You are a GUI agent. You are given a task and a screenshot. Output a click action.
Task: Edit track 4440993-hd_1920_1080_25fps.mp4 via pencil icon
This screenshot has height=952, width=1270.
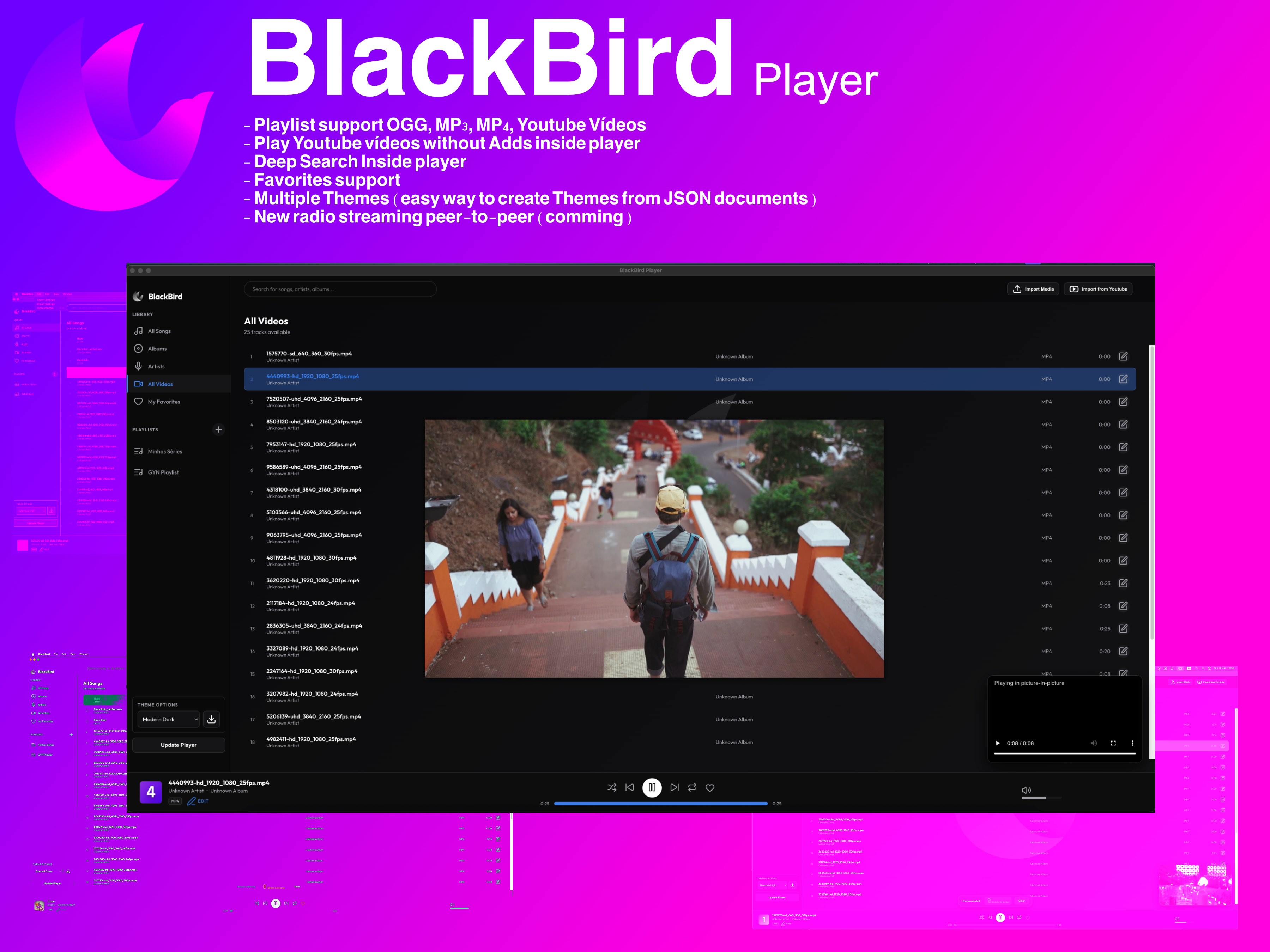pyautogui.click(x=1123, y=379)
